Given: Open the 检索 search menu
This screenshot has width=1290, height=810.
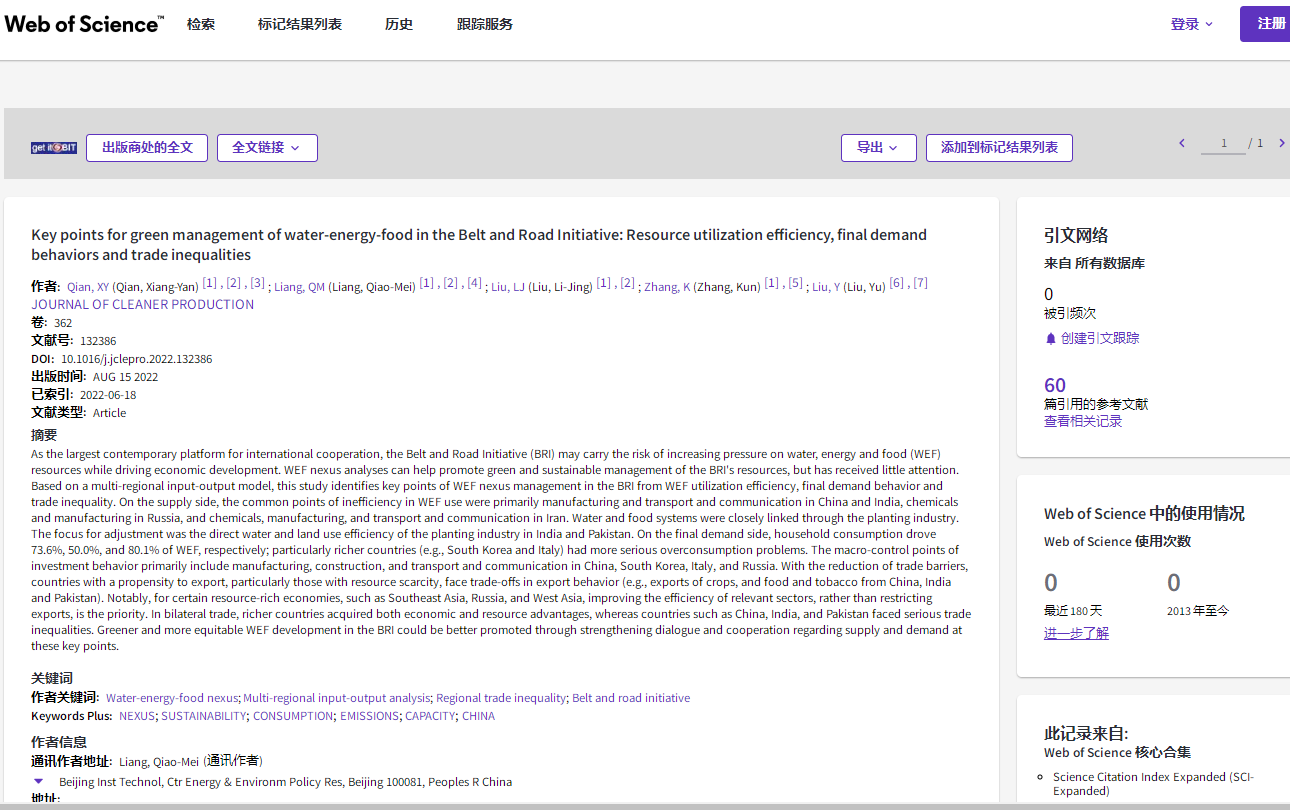Looking at the screenshot, I should pos(200,24).
